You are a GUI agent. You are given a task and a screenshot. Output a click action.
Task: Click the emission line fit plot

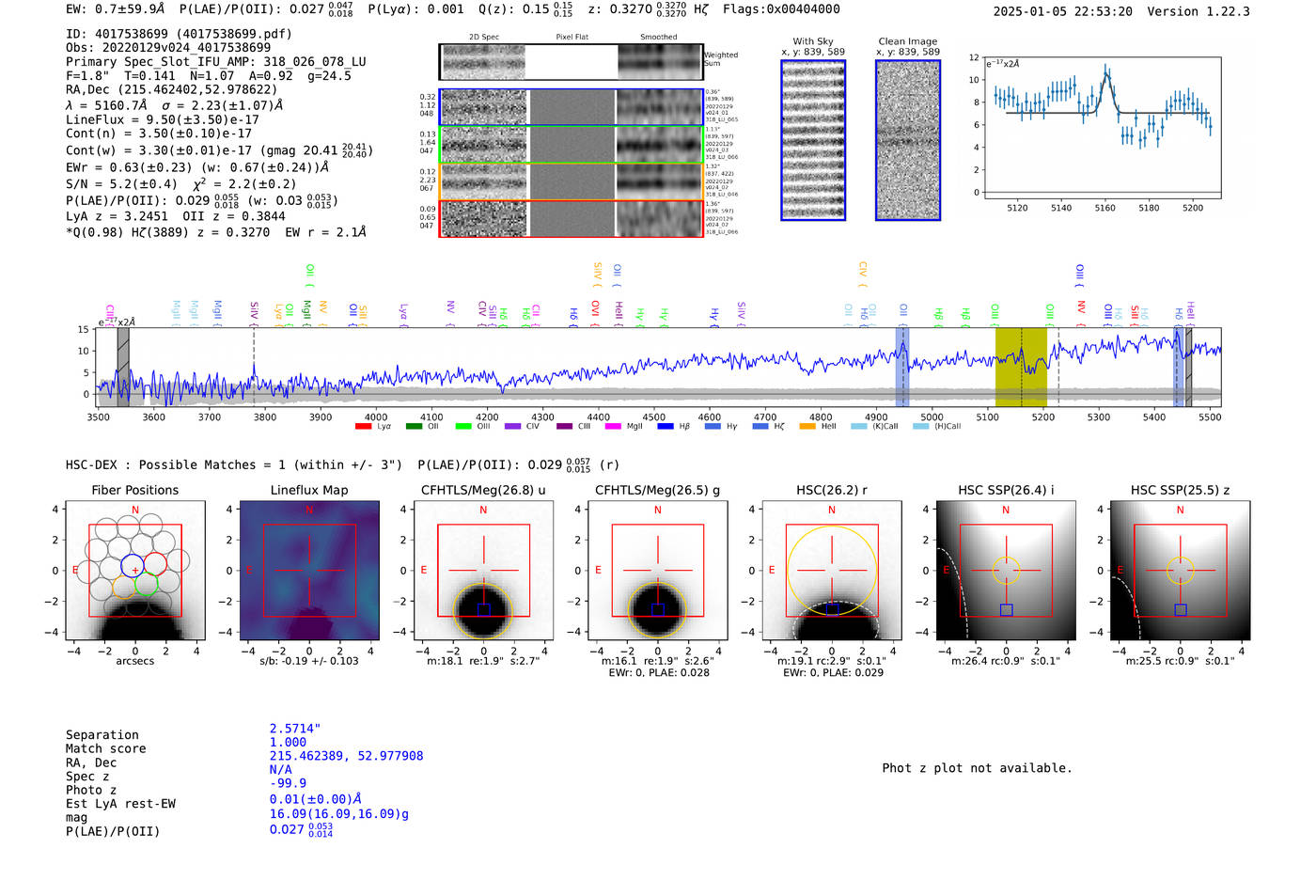point(1102,128)
